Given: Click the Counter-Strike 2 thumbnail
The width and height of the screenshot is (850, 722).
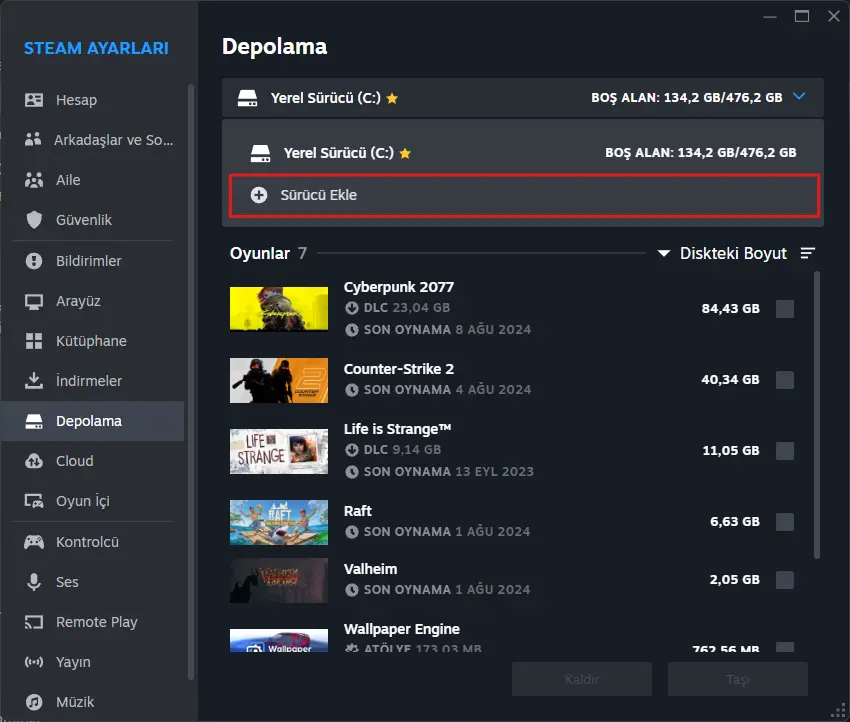Looking at the screenshot, I should [x=279, y=380].
